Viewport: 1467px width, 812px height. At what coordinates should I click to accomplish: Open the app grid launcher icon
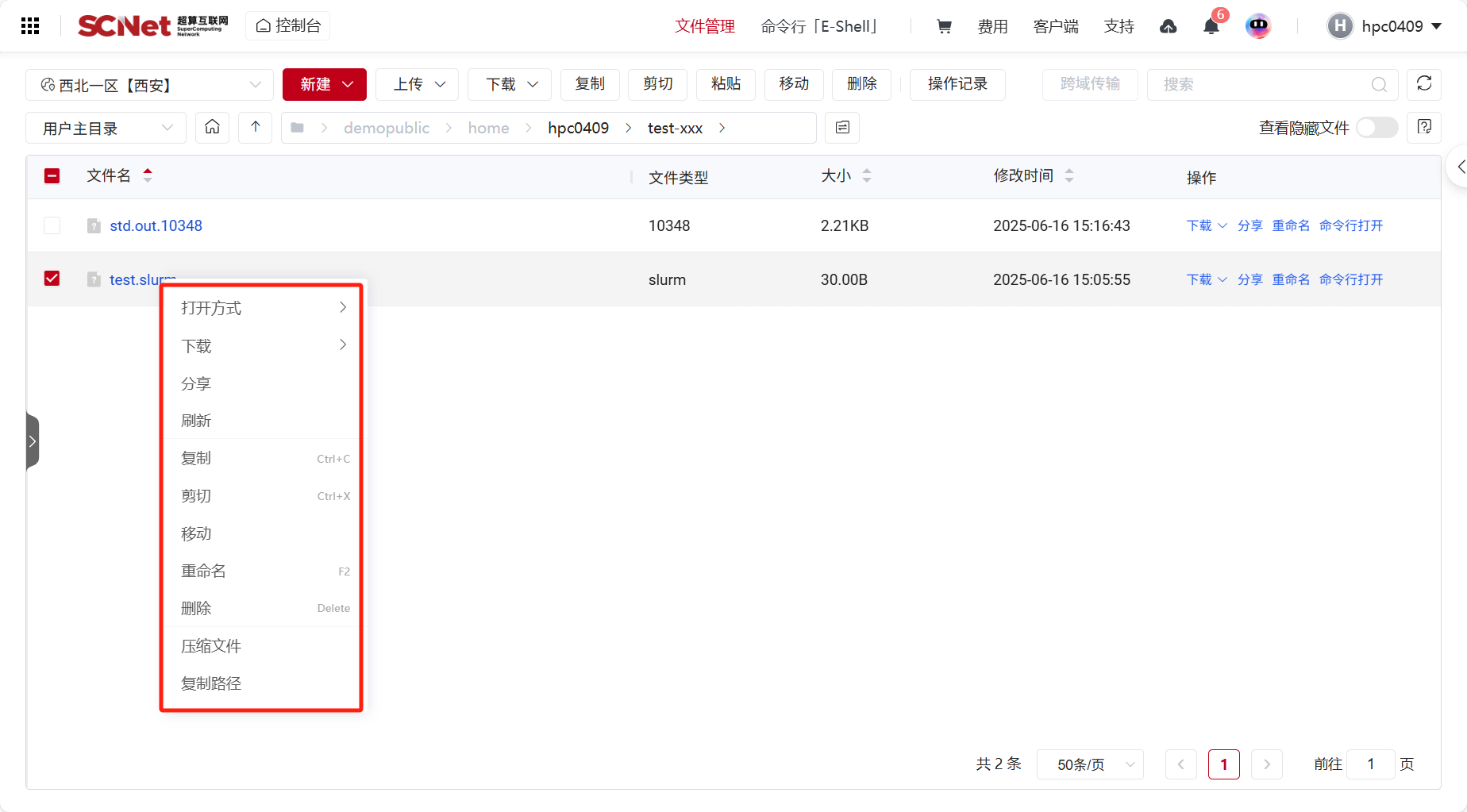coord(30,26)
